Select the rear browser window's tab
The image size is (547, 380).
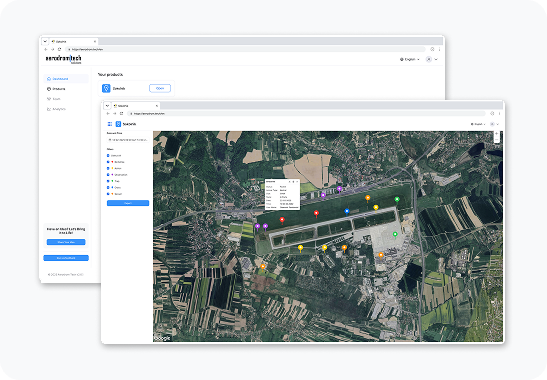(x=74, y=41)
